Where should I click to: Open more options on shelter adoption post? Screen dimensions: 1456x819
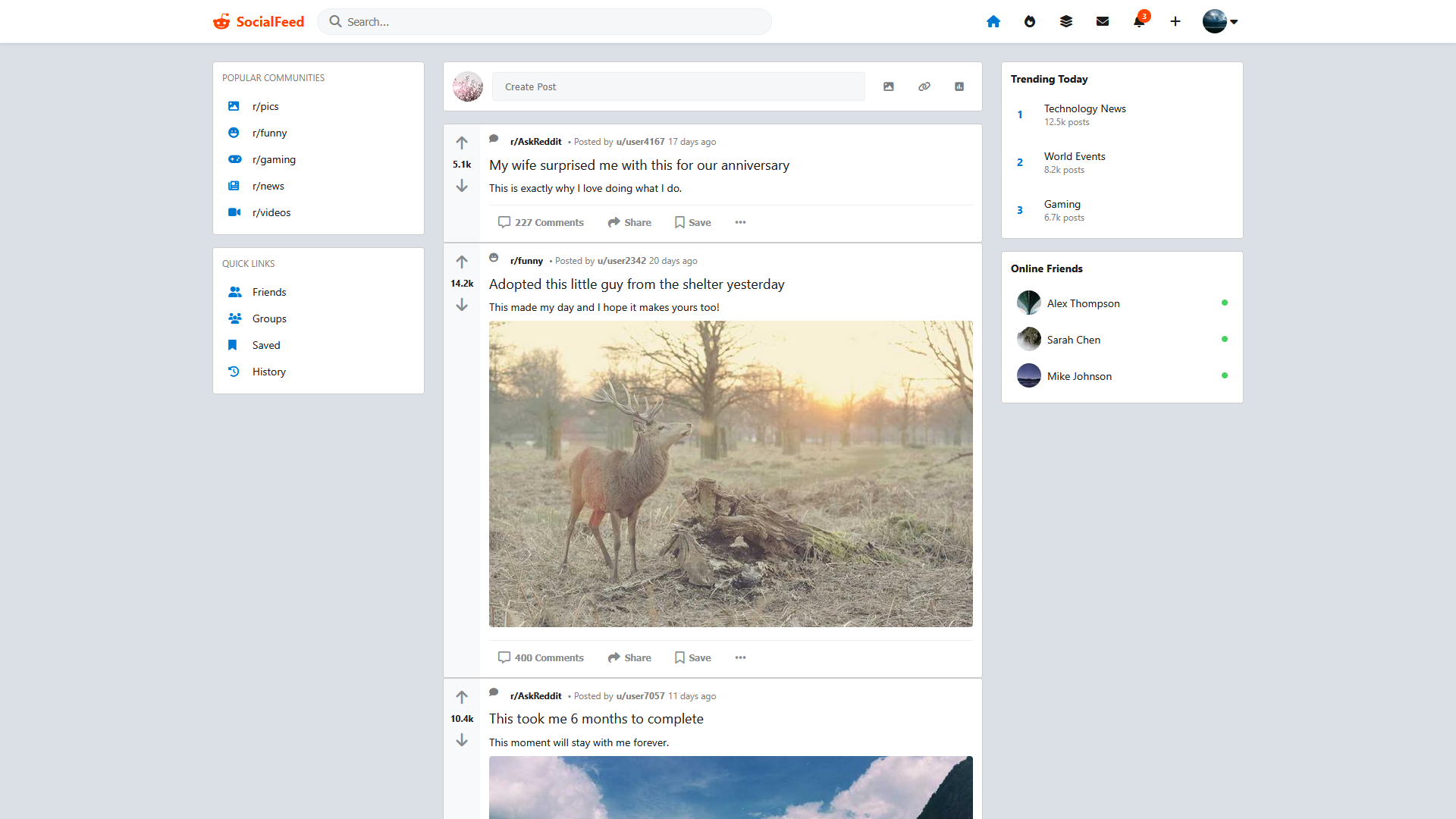(740, 657)
